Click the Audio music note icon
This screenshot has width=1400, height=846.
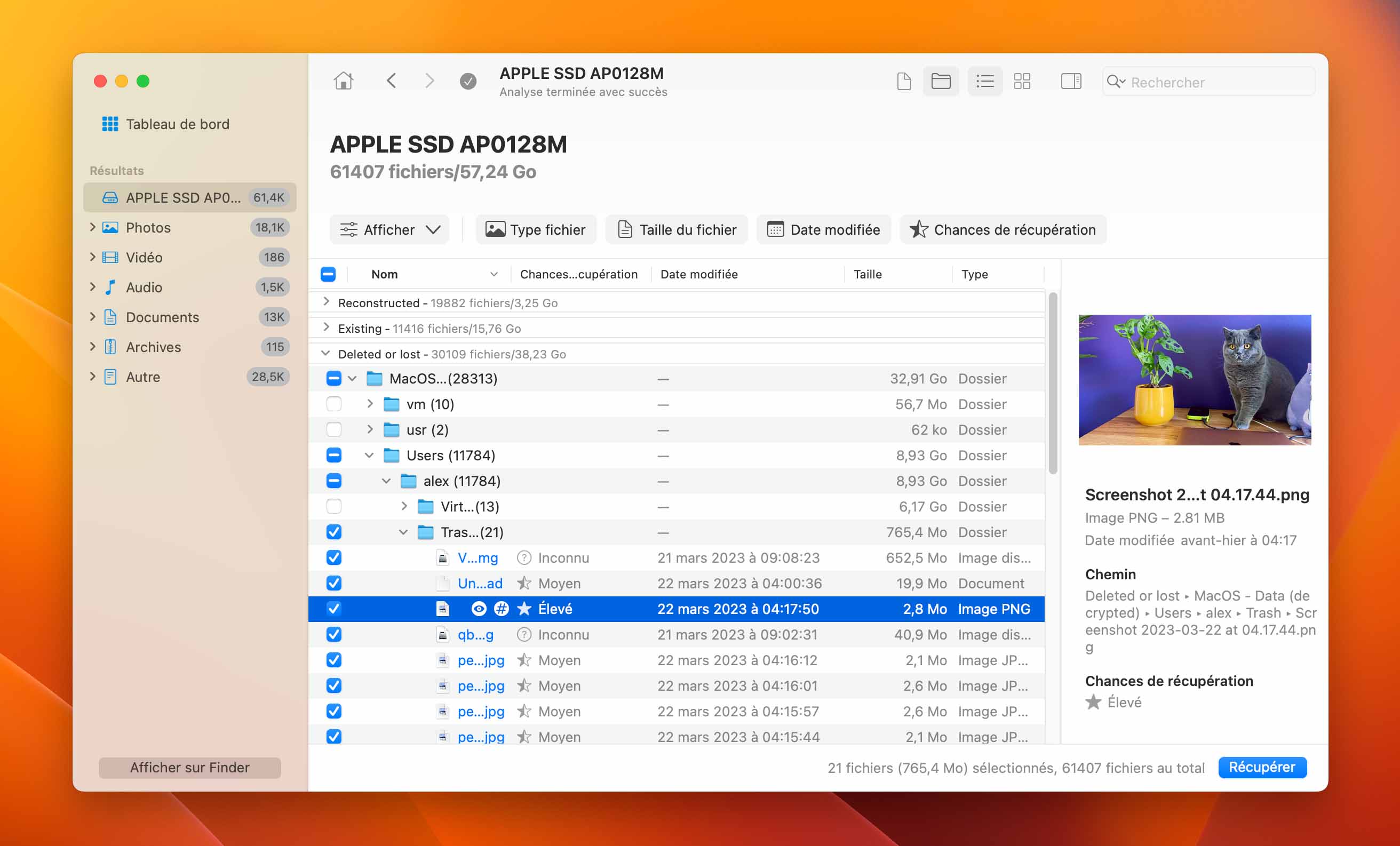pyautogui.click(x=110, y=288)
